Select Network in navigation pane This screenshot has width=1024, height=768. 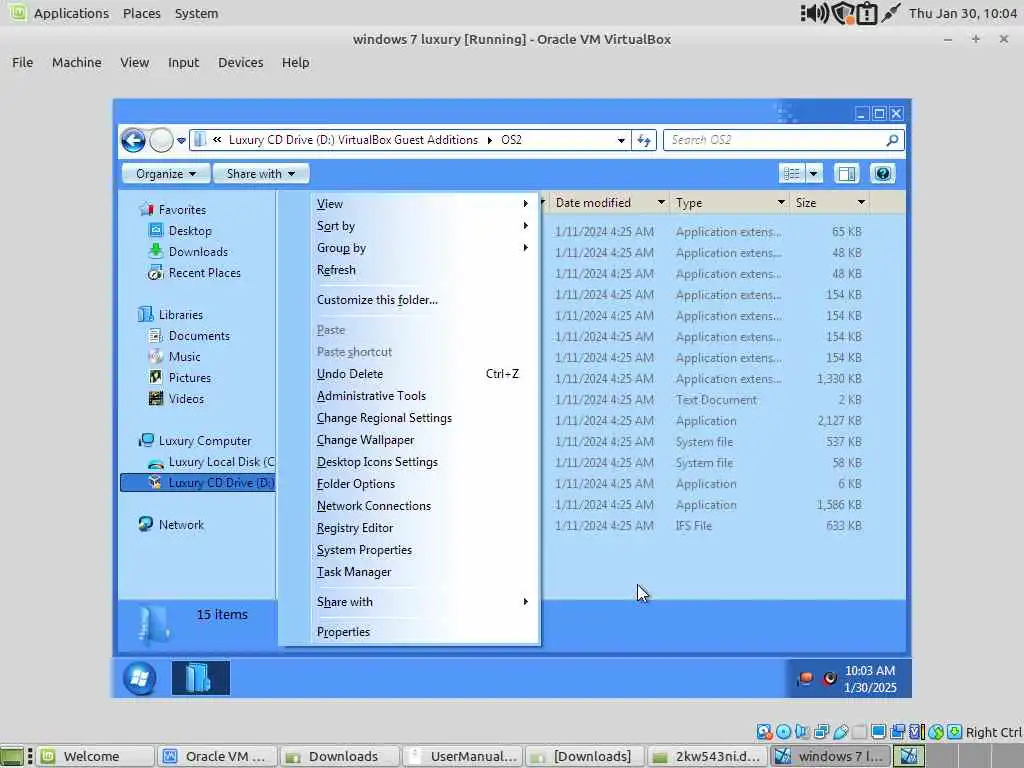click(181, 524)
